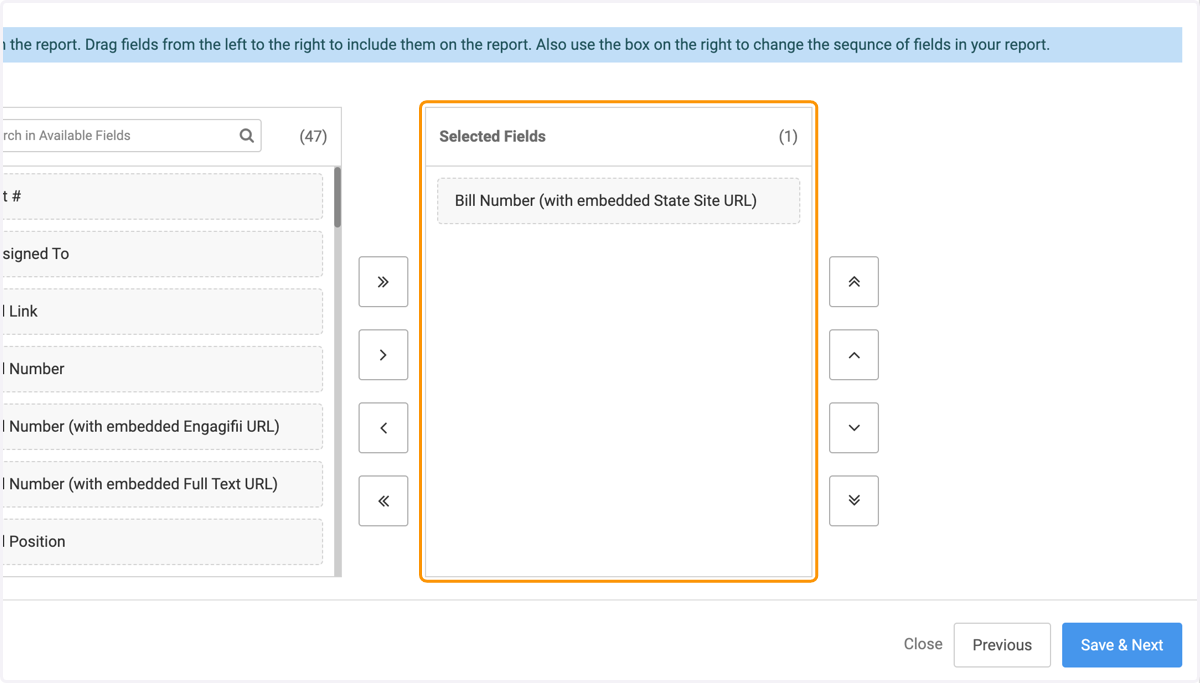
Task: Select the Number (with embedded Full Text URL) field
Action: (162, 484)
